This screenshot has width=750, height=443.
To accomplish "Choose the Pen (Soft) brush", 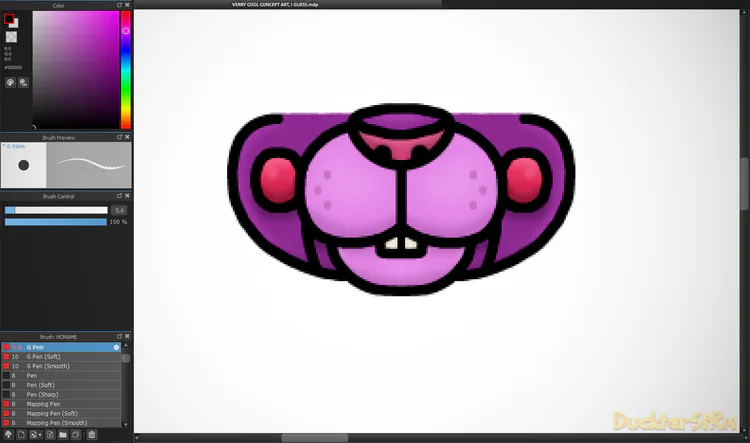I will click(x=61, y=385).
